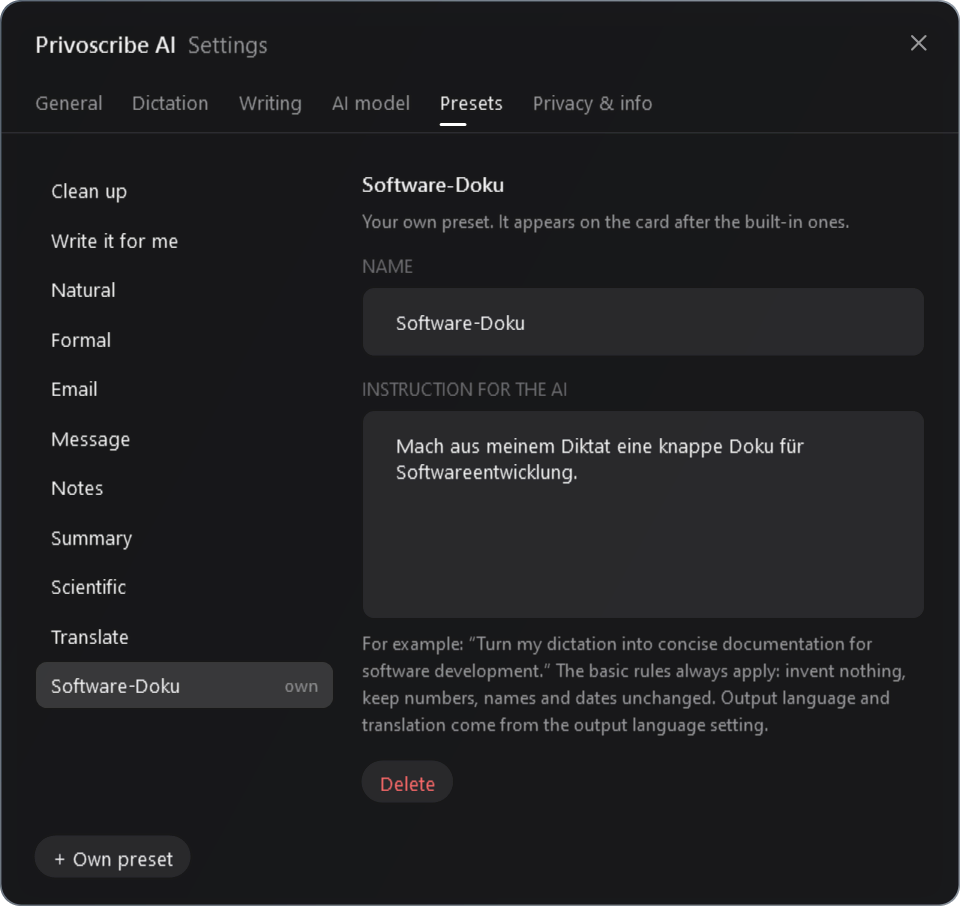960x906 pixels.
Task: Select the Software-Doku own preset row
Action: click(x=184, y=685)
